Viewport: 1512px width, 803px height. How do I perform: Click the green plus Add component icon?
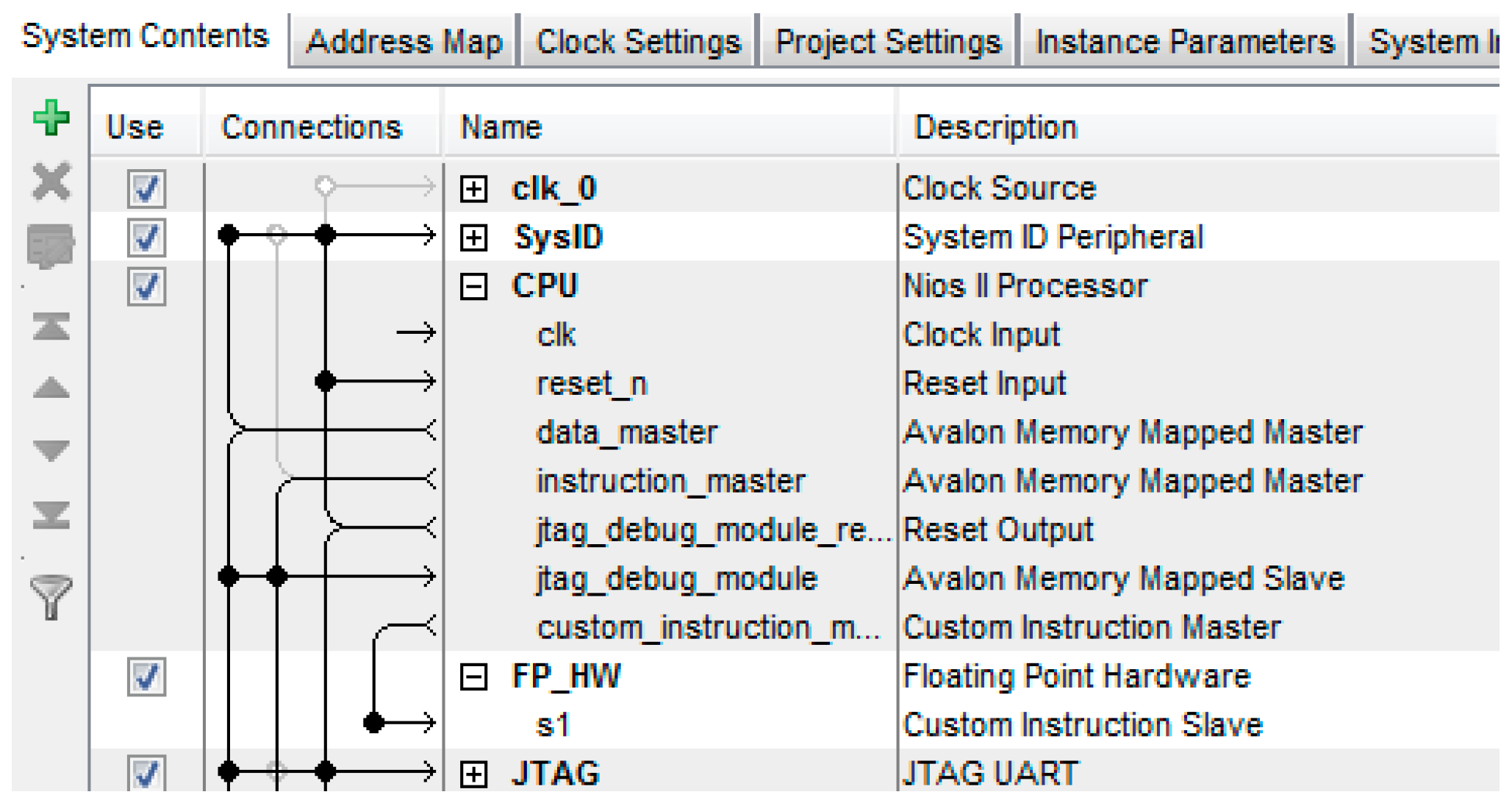51,118
